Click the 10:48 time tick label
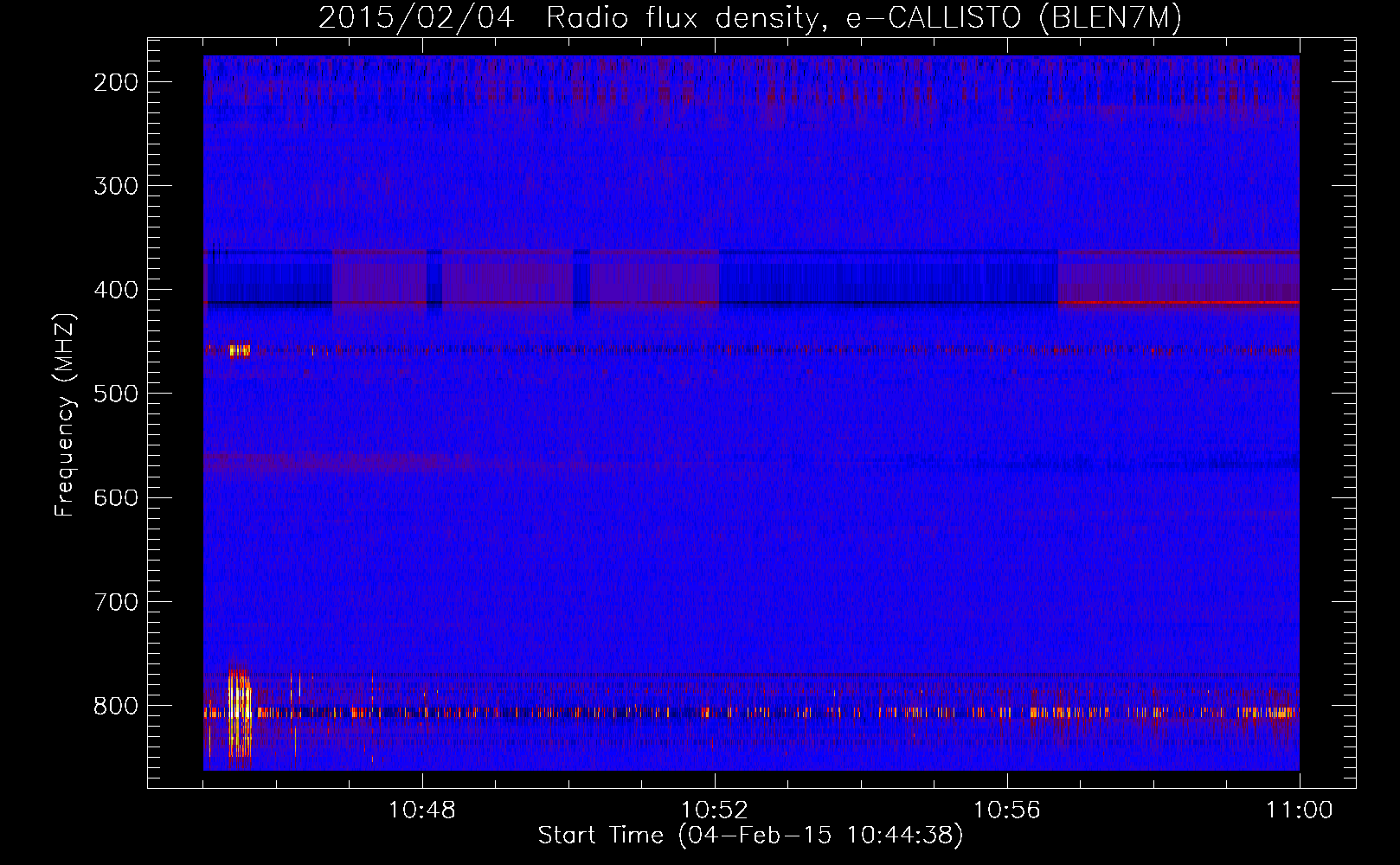Viewport: 1400px width, 865px height. click(422, 811)
